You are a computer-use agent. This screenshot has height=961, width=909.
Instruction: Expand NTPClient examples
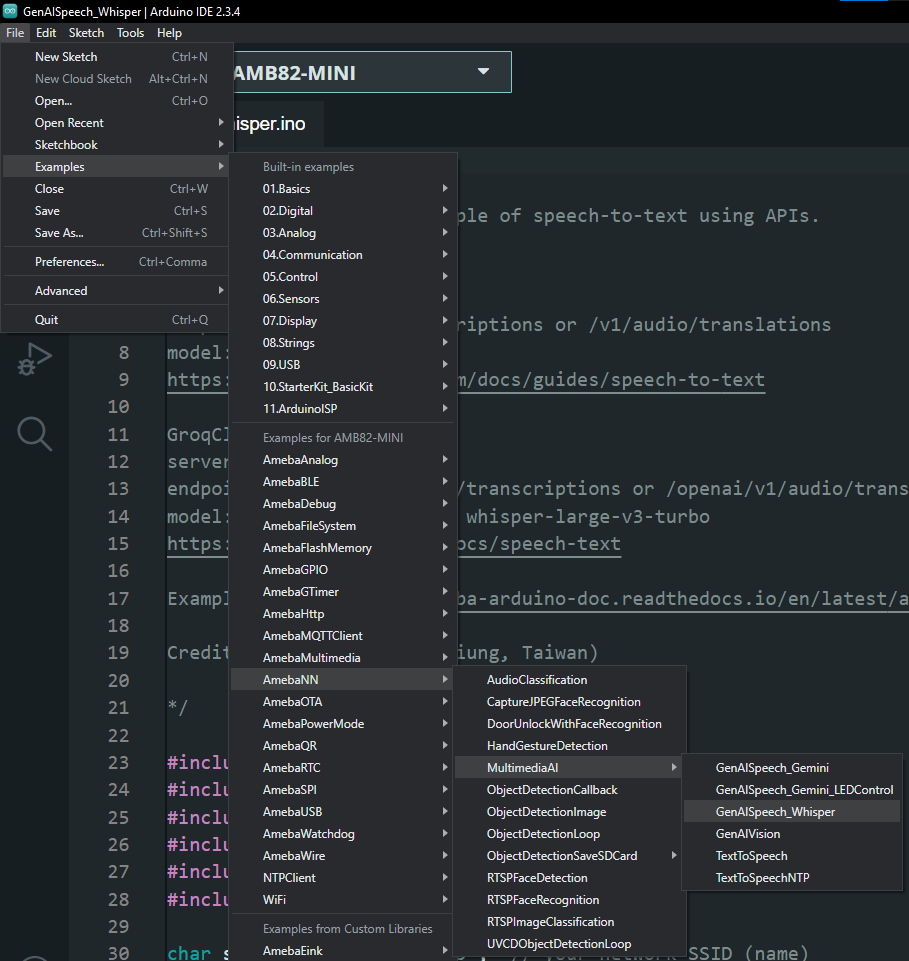(343, 878)
